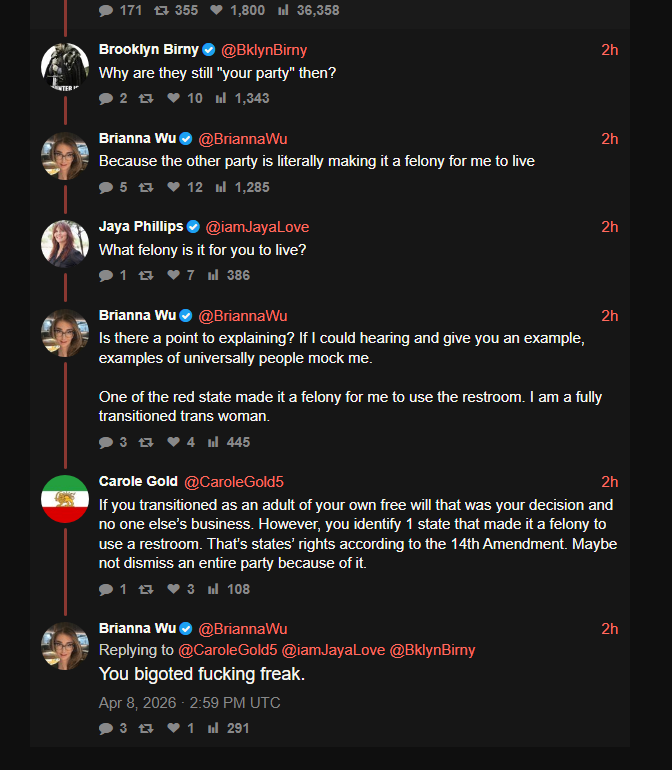Like Jaya Phillips's 'What felony' tweet
Viewport: 672px width, 770px height.
[173, 275]
